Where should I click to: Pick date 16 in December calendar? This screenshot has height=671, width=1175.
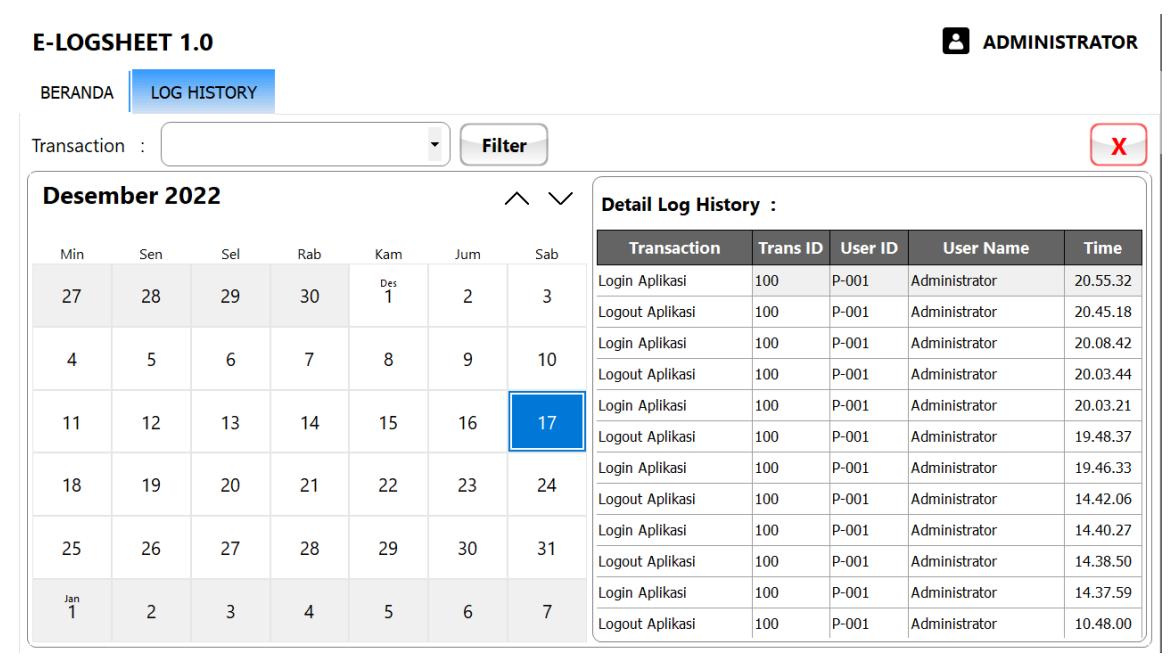click(468, 422)
